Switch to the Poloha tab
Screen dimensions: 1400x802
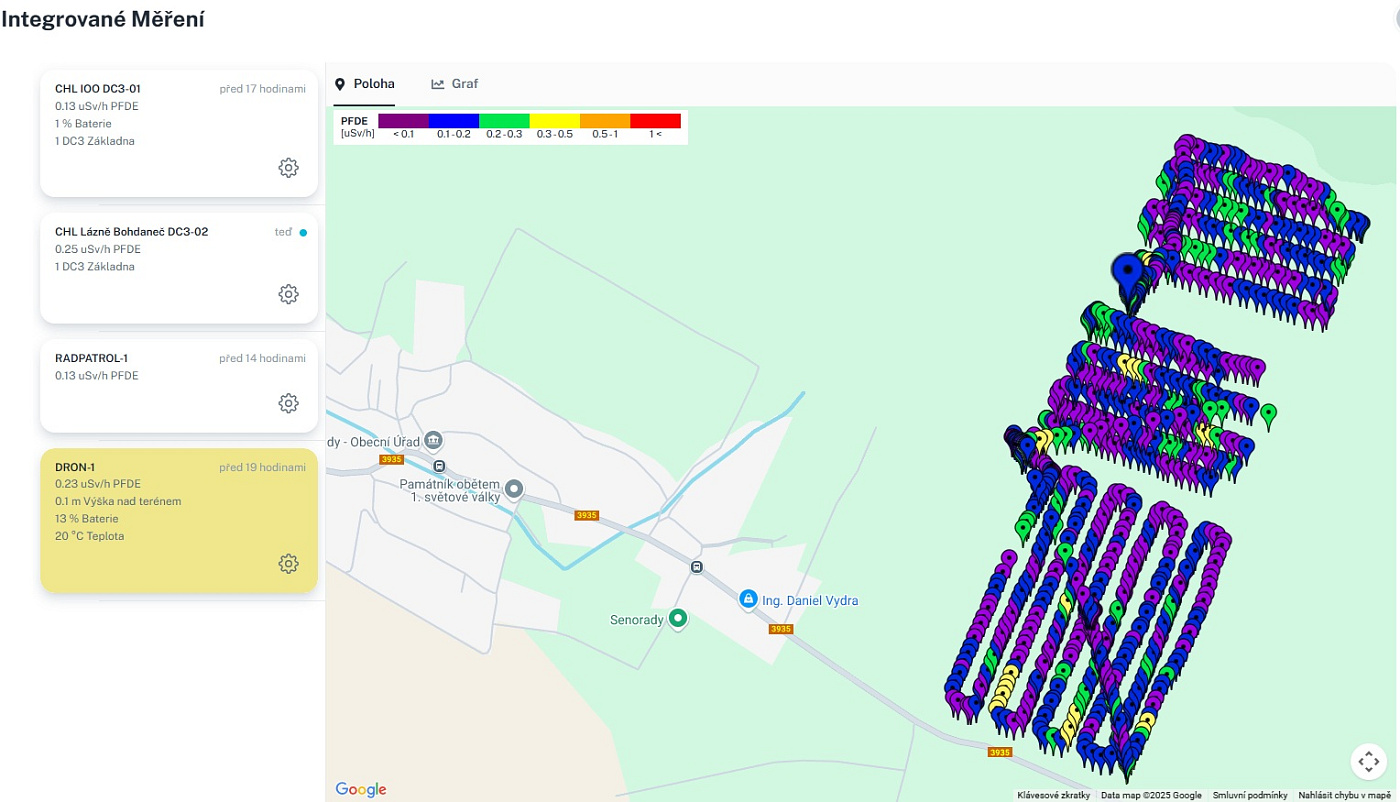coord(364,84)
